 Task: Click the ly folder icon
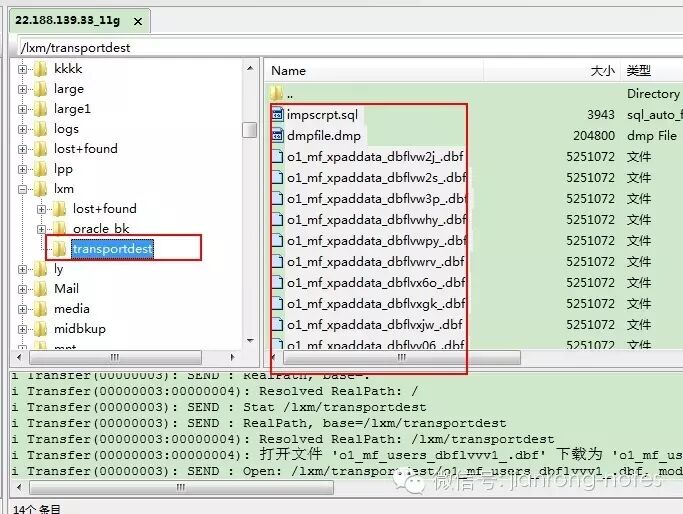[x=41, y=269]
